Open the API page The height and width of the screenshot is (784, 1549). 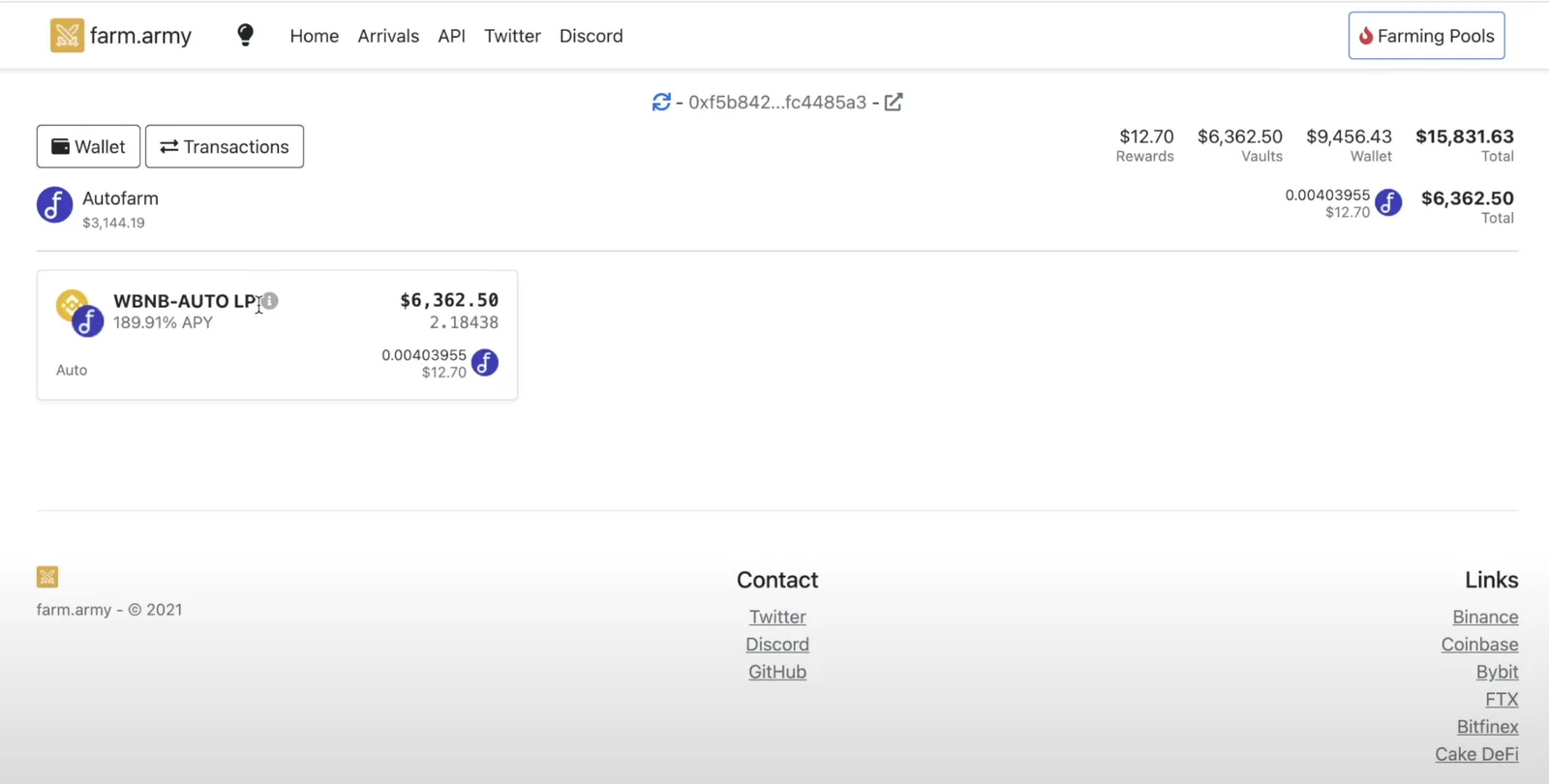[x=451, y=36]
